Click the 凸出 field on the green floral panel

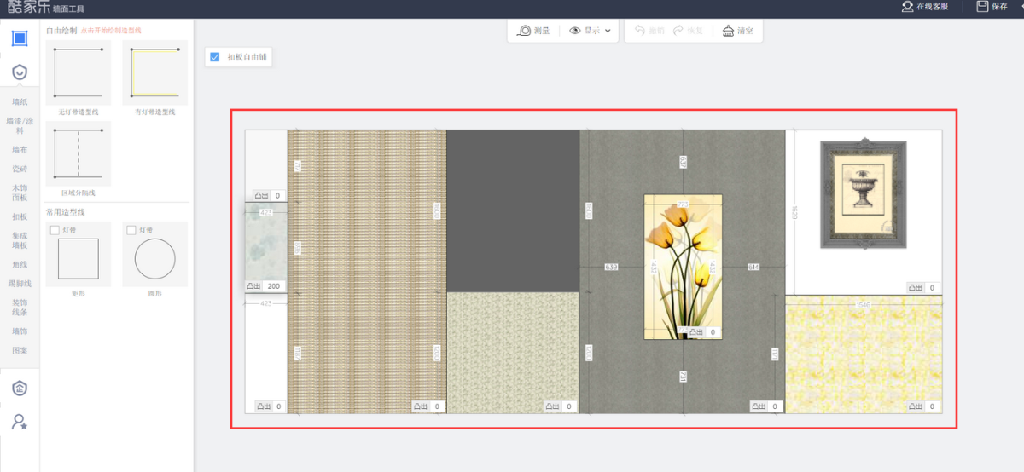click(569, 407)
